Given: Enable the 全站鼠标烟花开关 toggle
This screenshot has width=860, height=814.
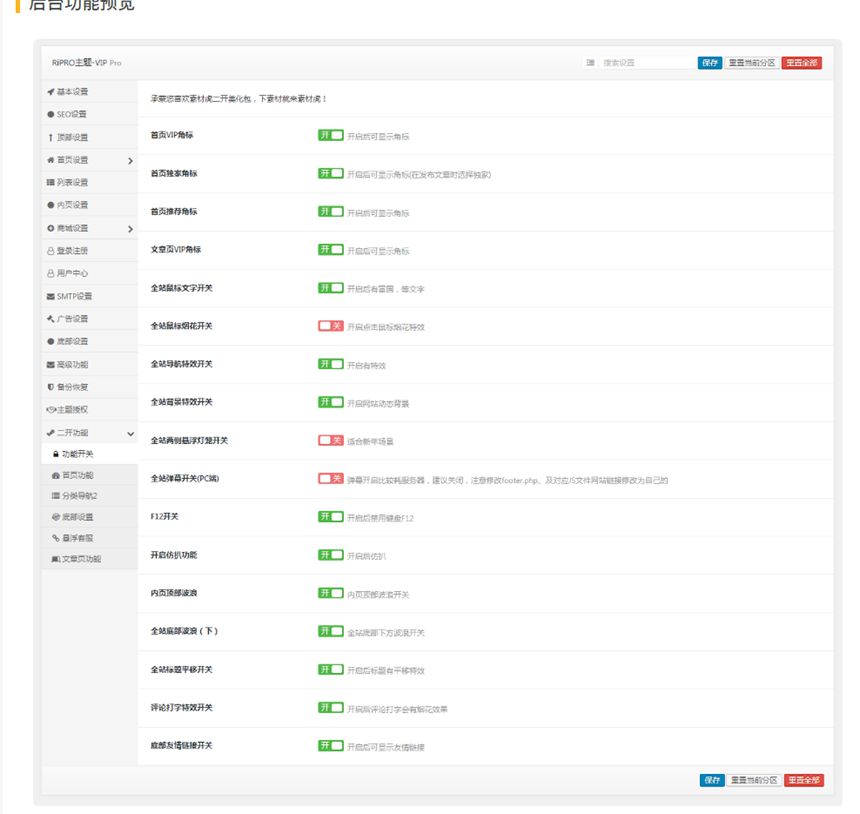Looking at the screenshot, I should (330, 326).
